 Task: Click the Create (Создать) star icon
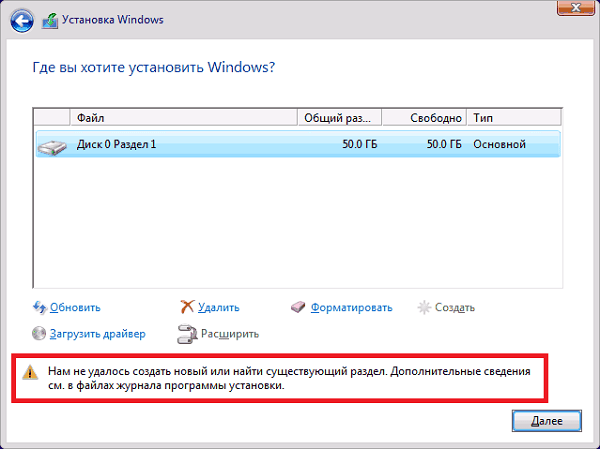pyautogui.click(x=424, y=307)
